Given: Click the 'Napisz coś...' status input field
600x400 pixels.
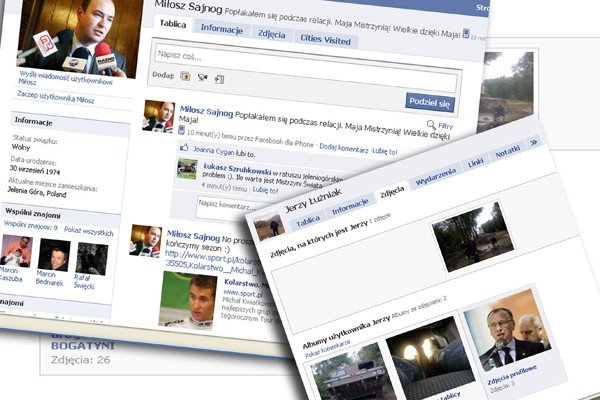Looking at the screenshot, I should coord(306,68).
